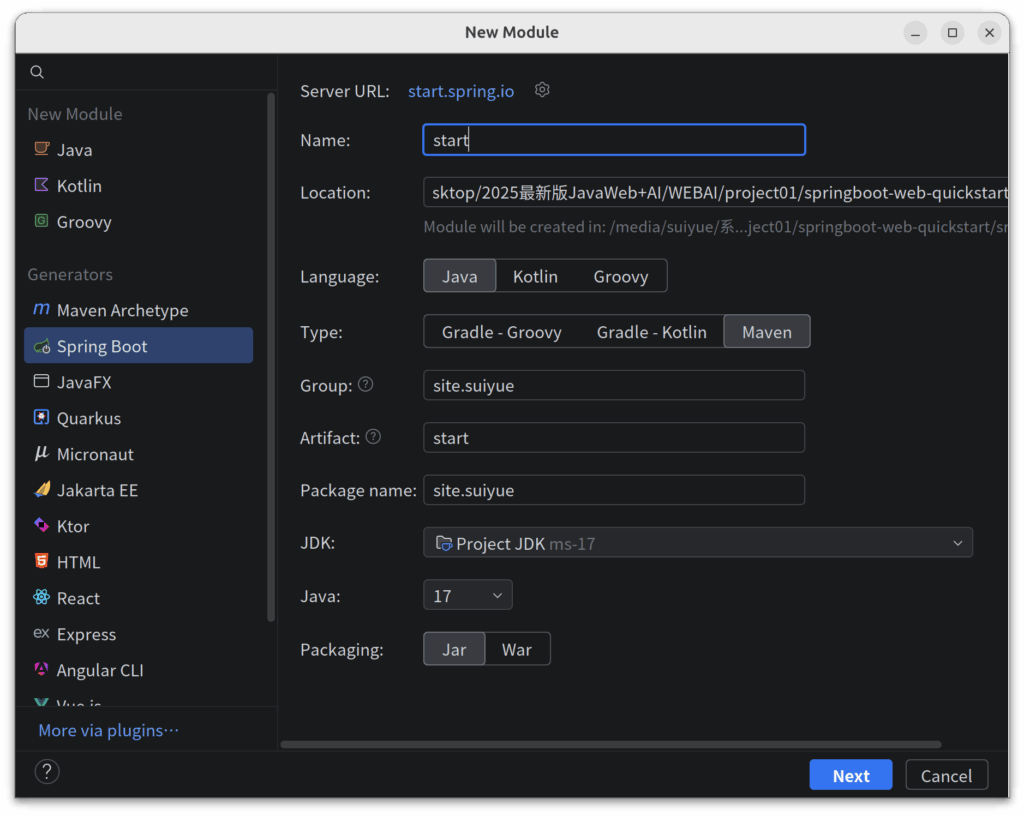
Task: Click the Artifact text field
Action: [x=613, y=438]
